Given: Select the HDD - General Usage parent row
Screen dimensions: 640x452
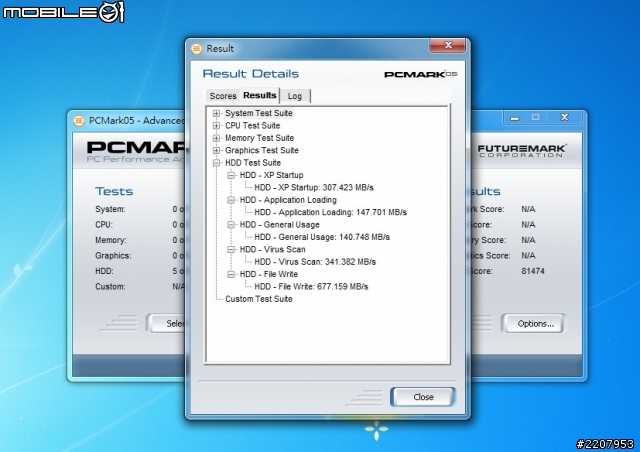Looking at the screenshot, I should tap(280, 225).
